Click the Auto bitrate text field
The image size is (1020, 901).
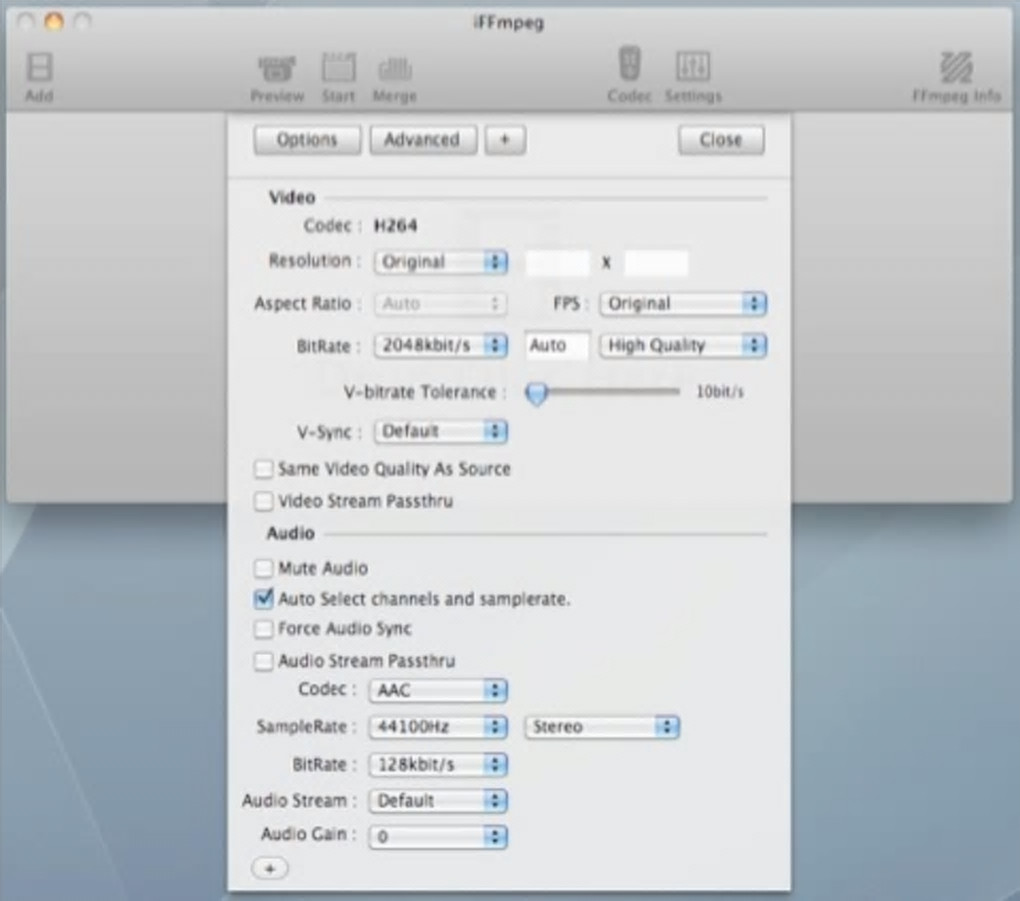click(x=557, y=345)
